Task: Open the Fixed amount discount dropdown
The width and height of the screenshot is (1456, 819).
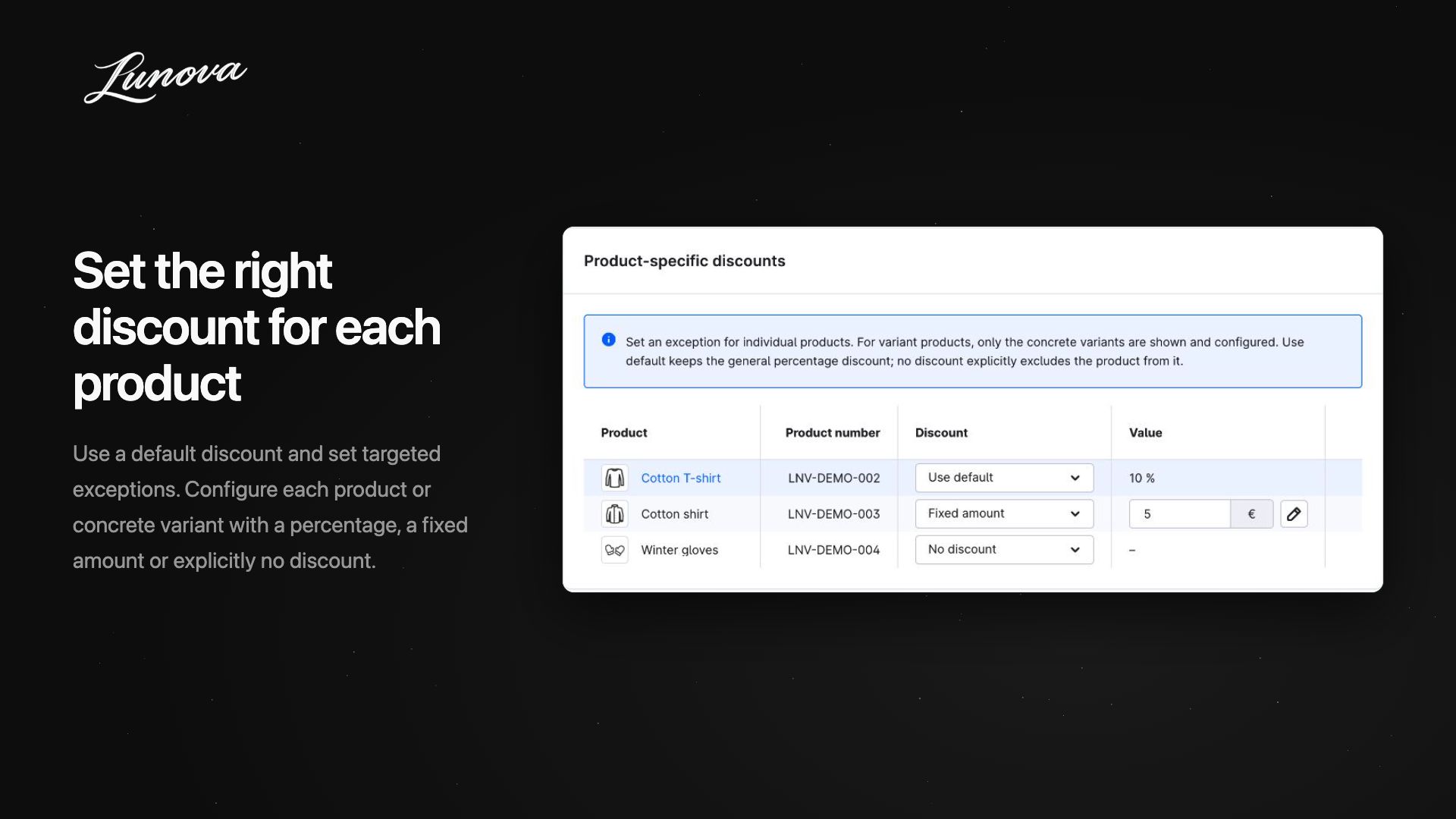Action: coord(1004,513)
